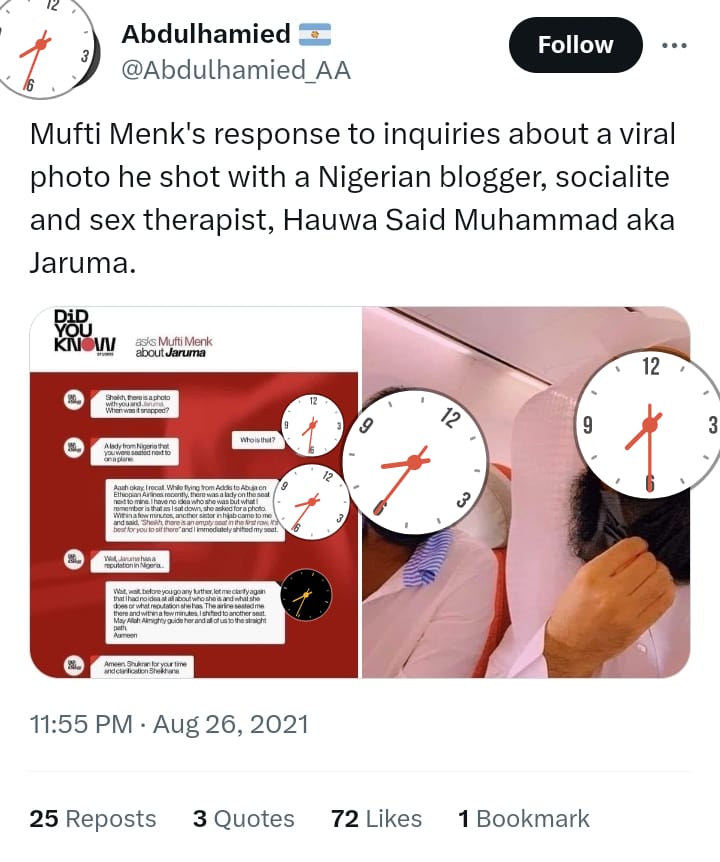This screenshot has width=720, height=862.
Task: Click the Abdulhamied display name
Action: pyautogui.click(x=206, y=34)
